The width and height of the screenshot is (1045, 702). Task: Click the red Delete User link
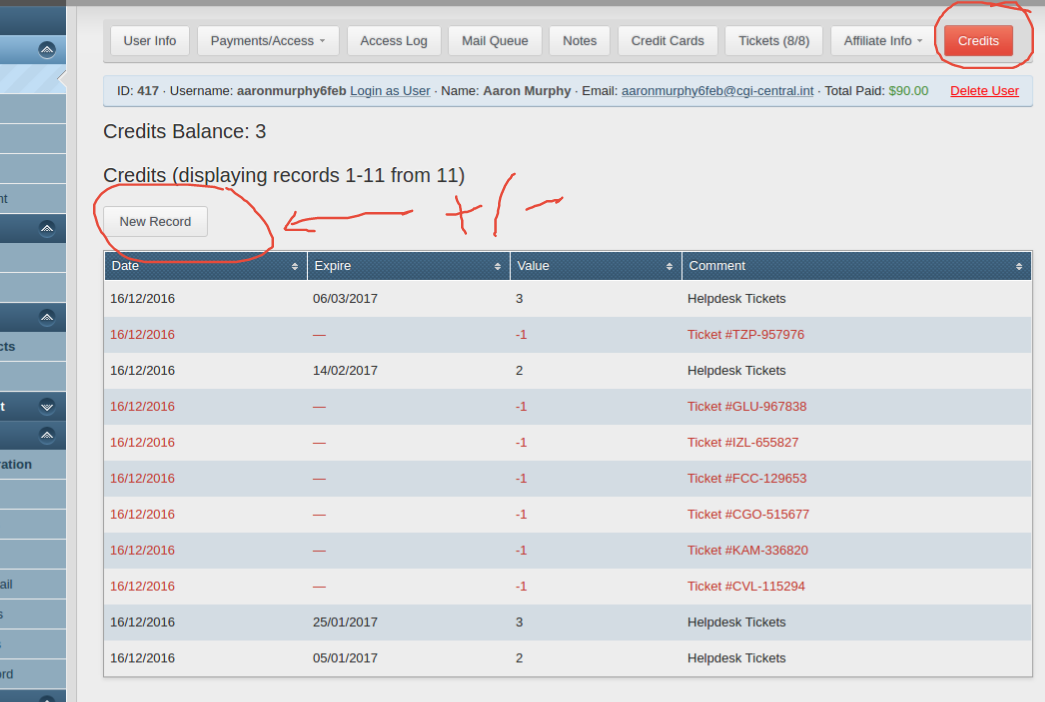point(984,91)
